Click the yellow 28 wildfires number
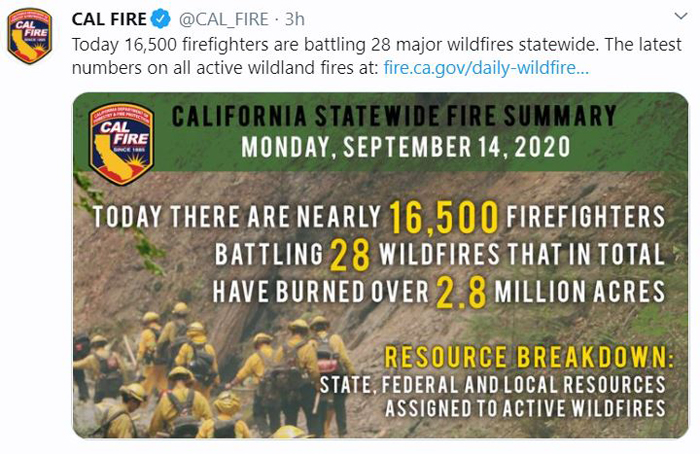 pos(350,255)
